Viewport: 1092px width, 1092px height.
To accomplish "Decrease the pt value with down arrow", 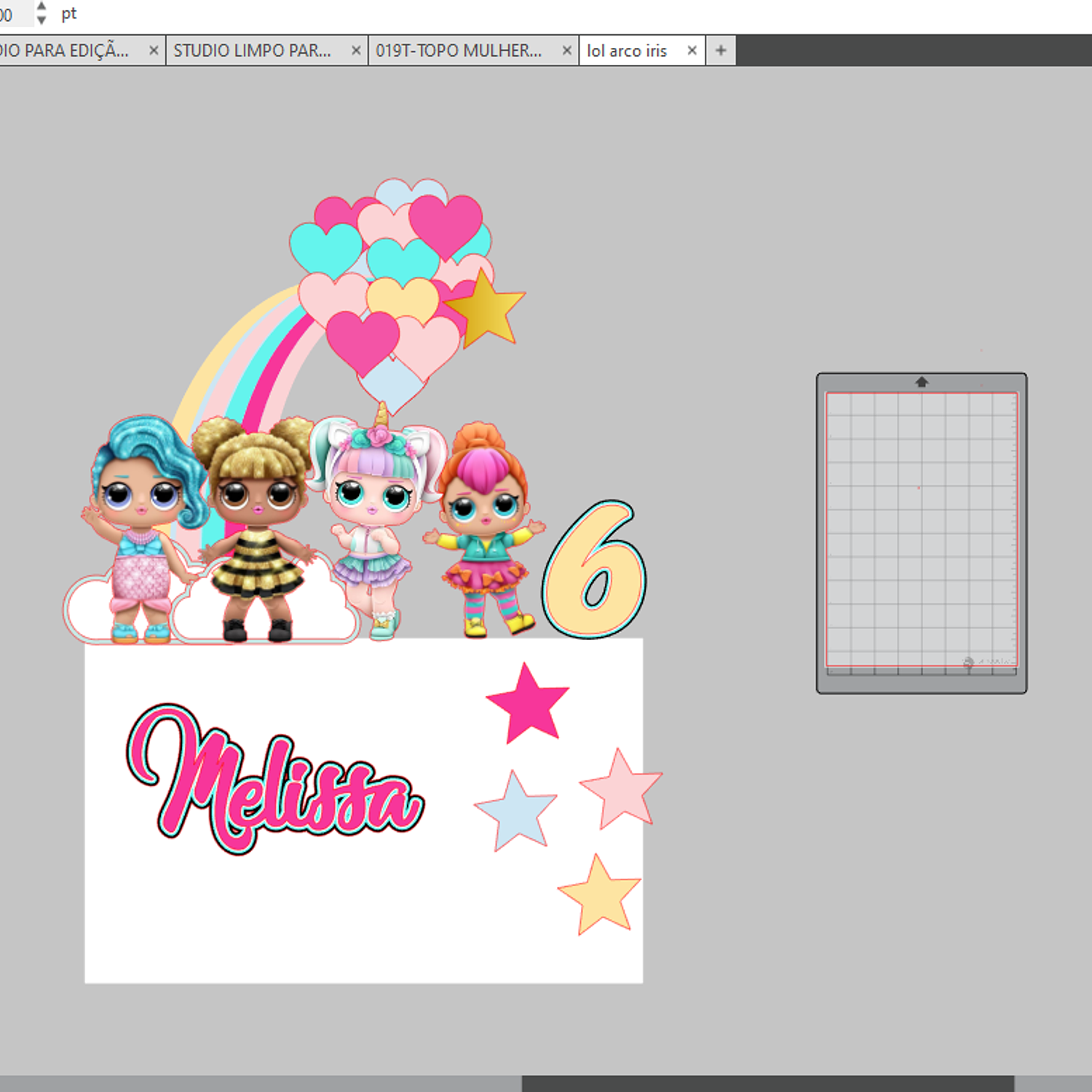I will coord(41,20).
